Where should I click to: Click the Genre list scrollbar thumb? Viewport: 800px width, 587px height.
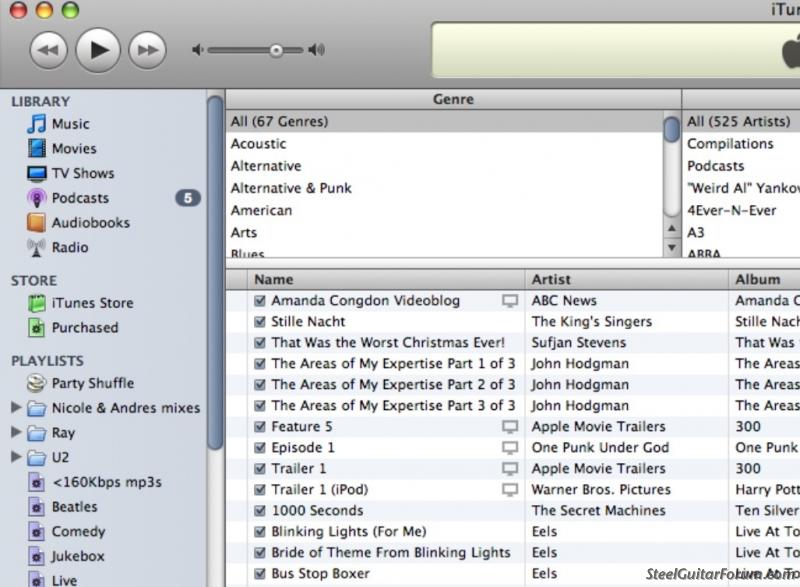click(x=672, y=129)
